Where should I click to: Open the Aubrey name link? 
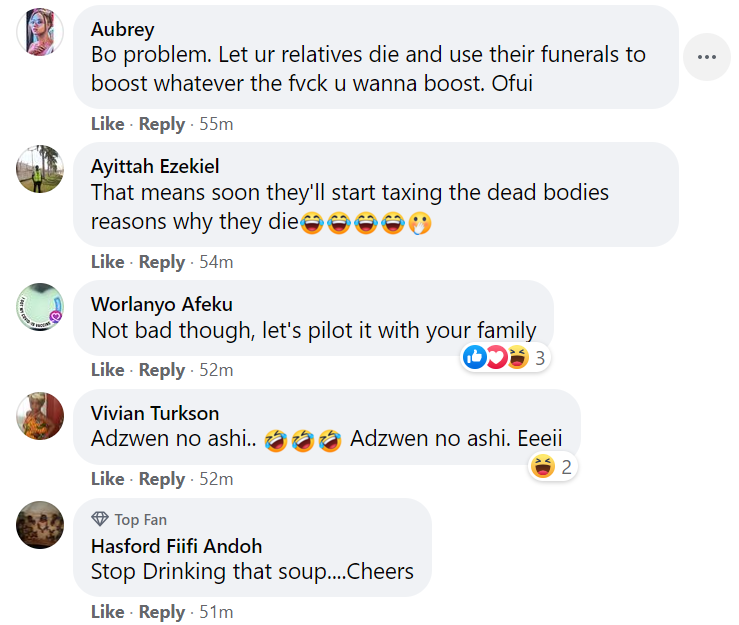pyautogui.click(x=122, y=29)
